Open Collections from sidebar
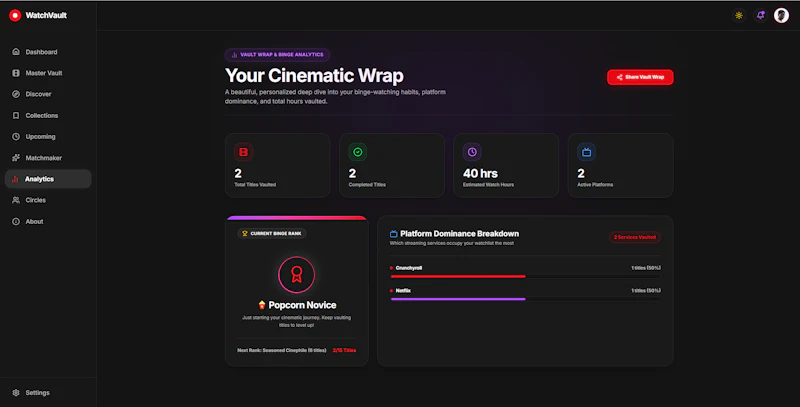 pyautogui.click(x=48, y=115)
